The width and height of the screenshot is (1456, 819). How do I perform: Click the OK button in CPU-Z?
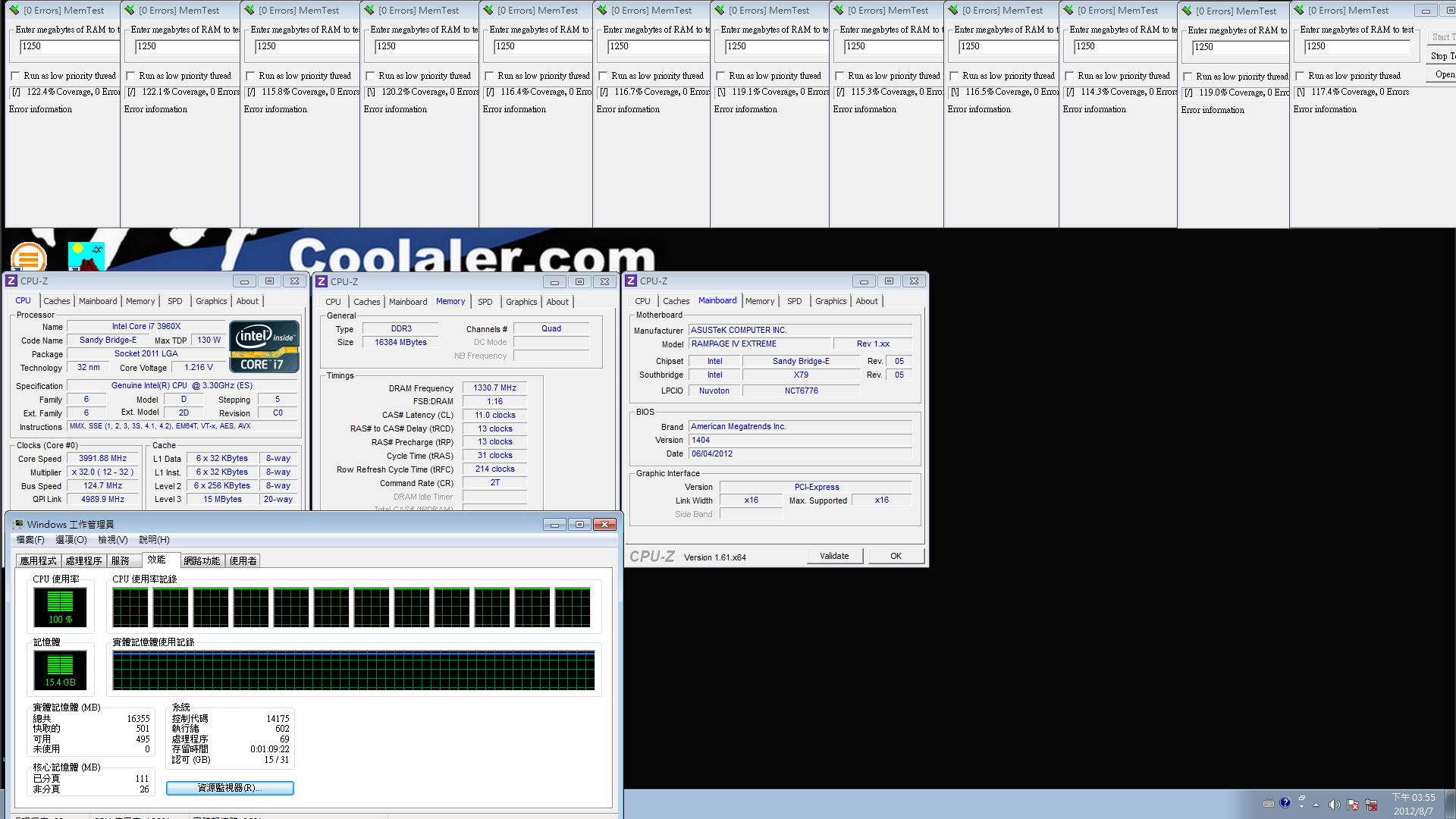pyautogui.click(x=896, y=556)
